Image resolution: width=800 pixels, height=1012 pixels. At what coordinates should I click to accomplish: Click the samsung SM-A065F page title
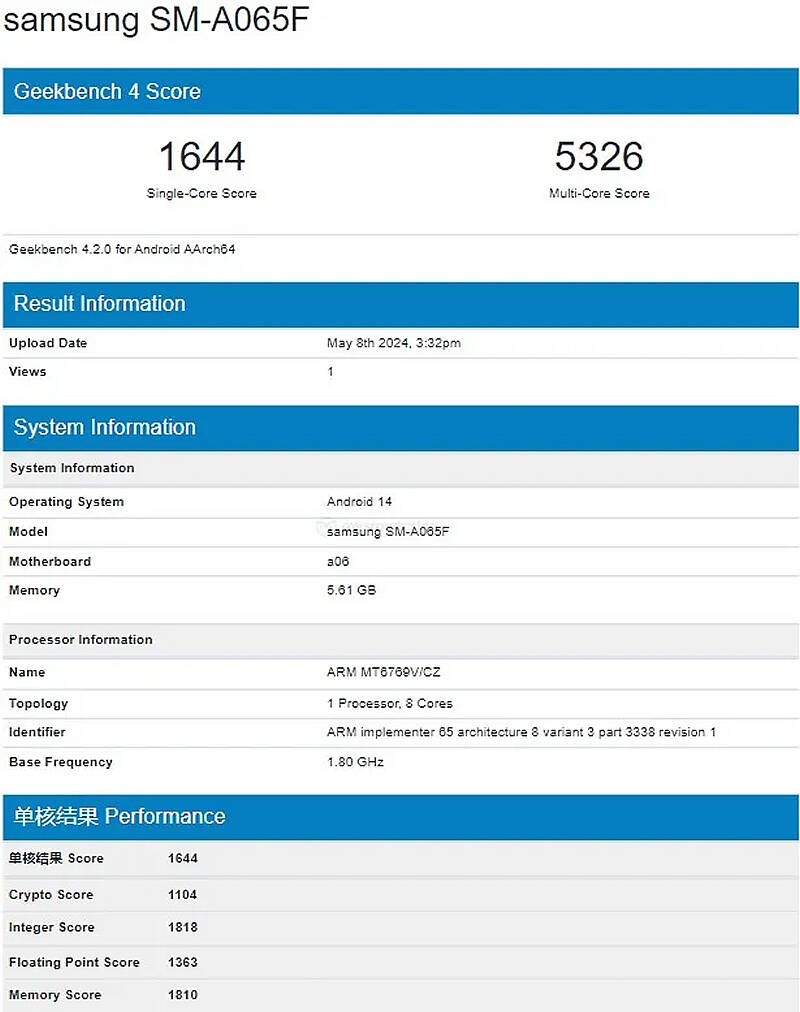point(156,19)
